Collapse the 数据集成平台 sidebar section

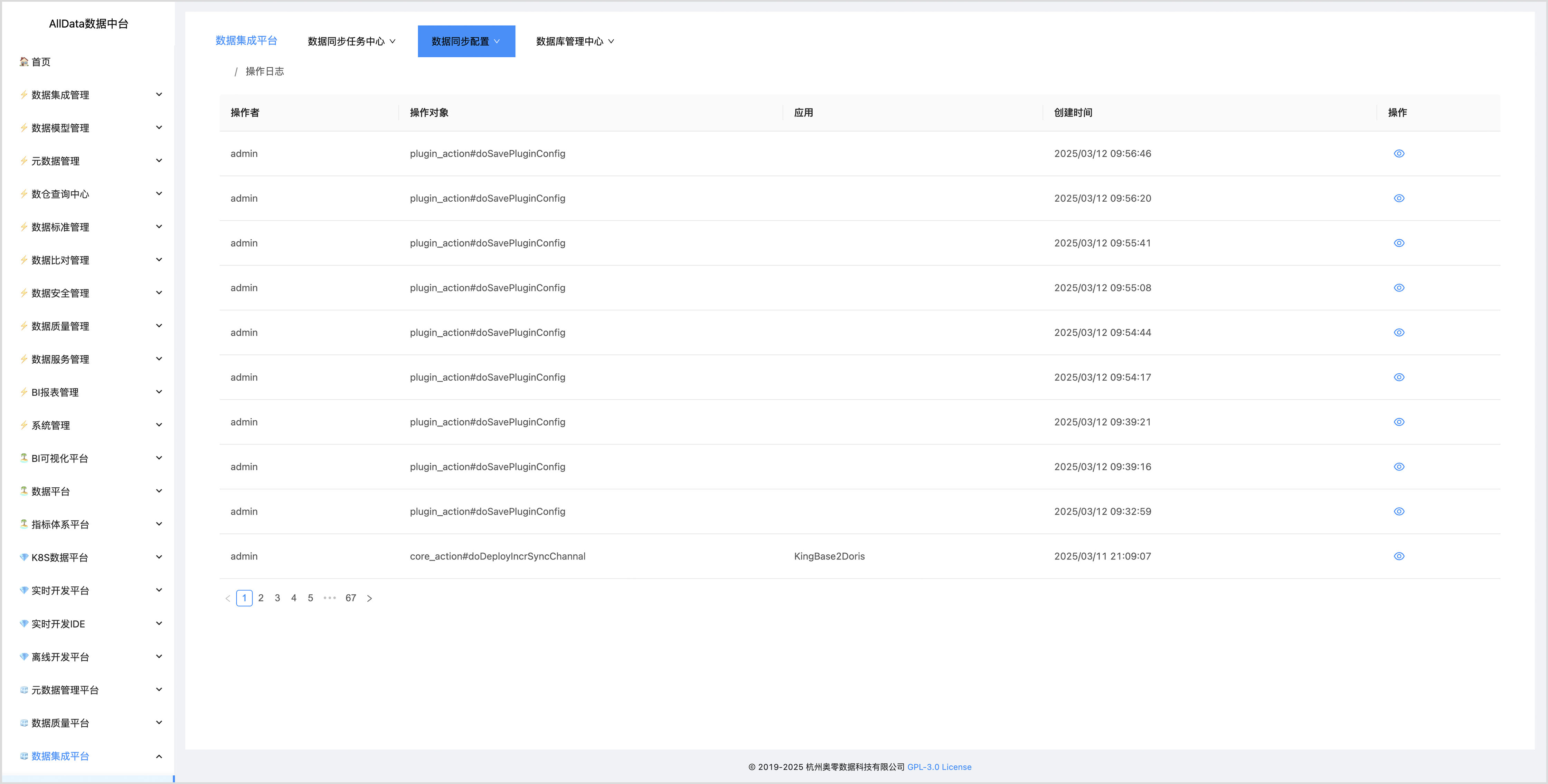tap(159, 756)
